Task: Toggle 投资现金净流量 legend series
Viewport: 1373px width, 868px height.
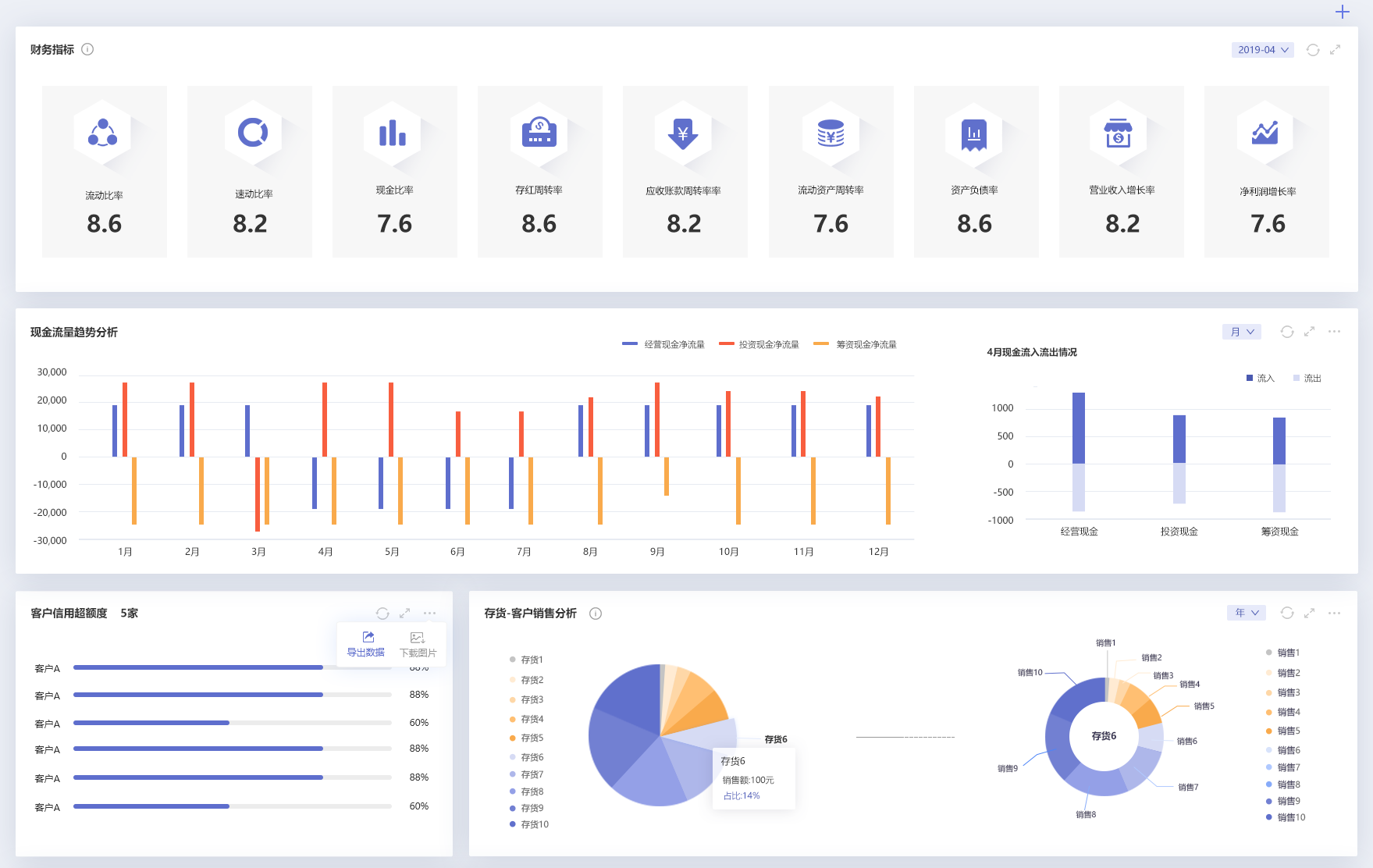Action: [x=759, y=344]
